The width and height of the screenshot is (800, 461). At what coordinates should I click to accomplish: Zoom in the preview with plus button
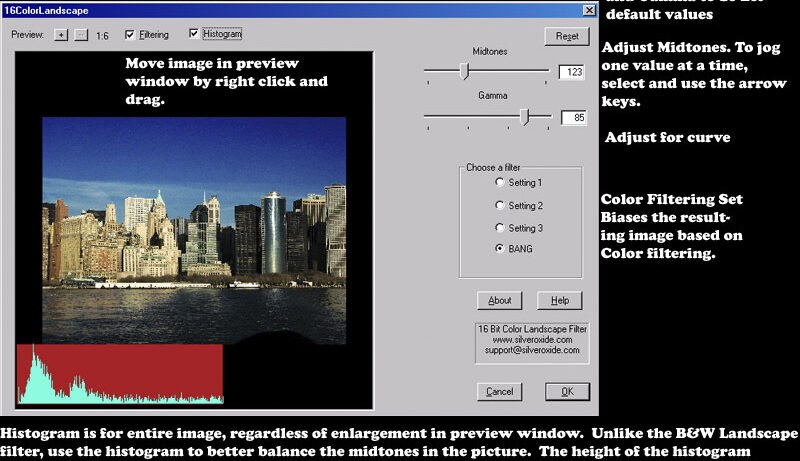pos(61,35)
